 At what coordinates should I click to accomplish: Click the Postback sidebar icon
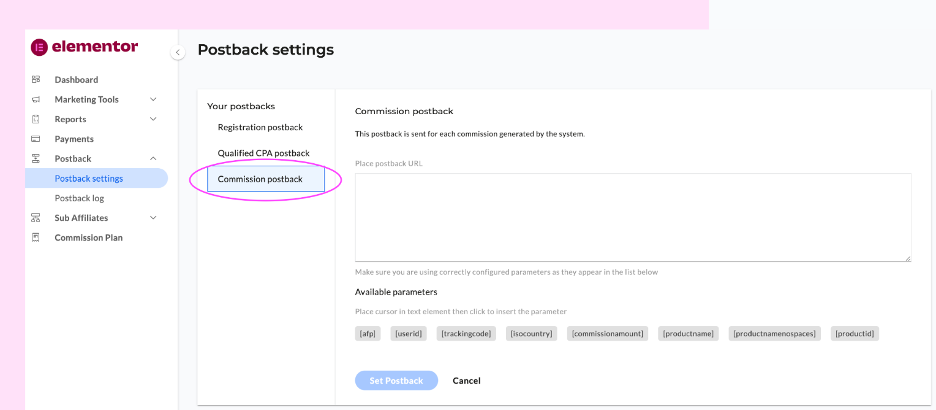(x=36, y=159)
